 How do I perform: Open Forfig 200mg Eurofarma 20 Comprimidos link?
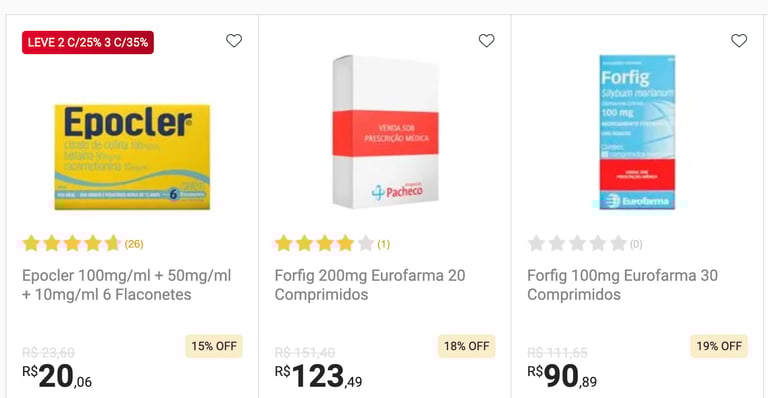click(370, 285)
